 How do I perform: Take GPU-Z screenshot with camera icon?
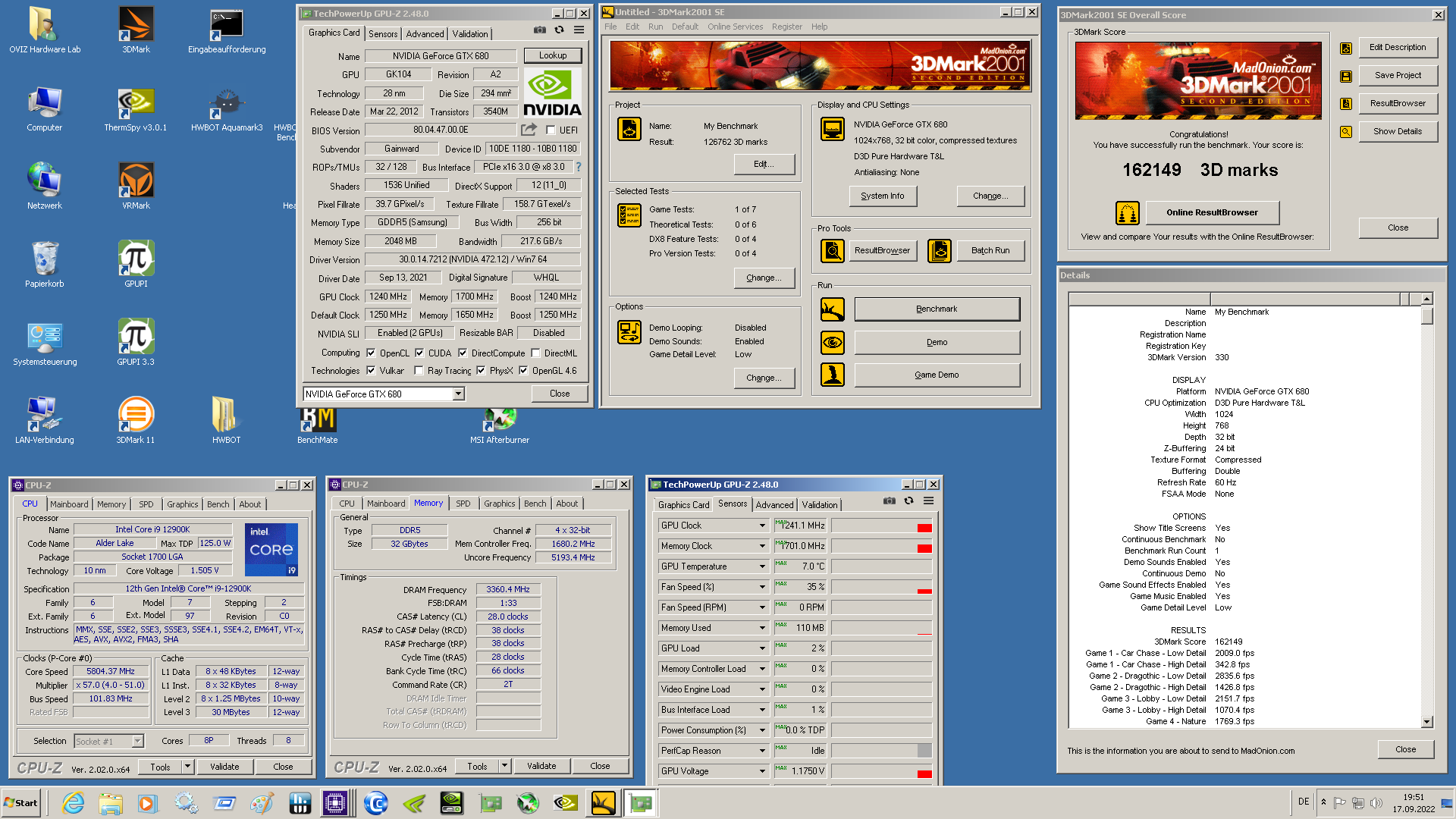click(x=539, y=30)
